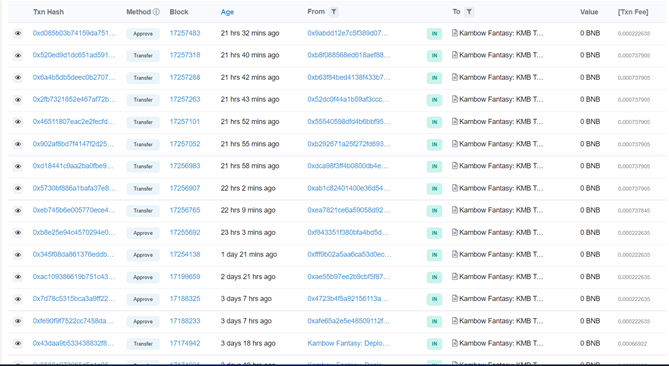Open sender address 0xab1c82401400e36d54
The height and width of the screenshot is (366, 669).
[x=349, y=188]
